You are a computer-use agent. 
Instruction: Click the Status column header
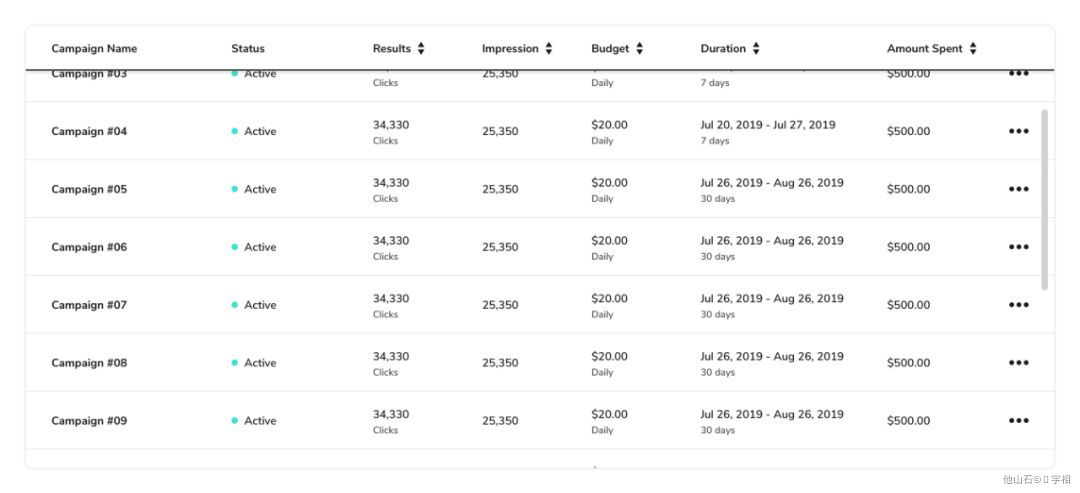click(248, 48)
